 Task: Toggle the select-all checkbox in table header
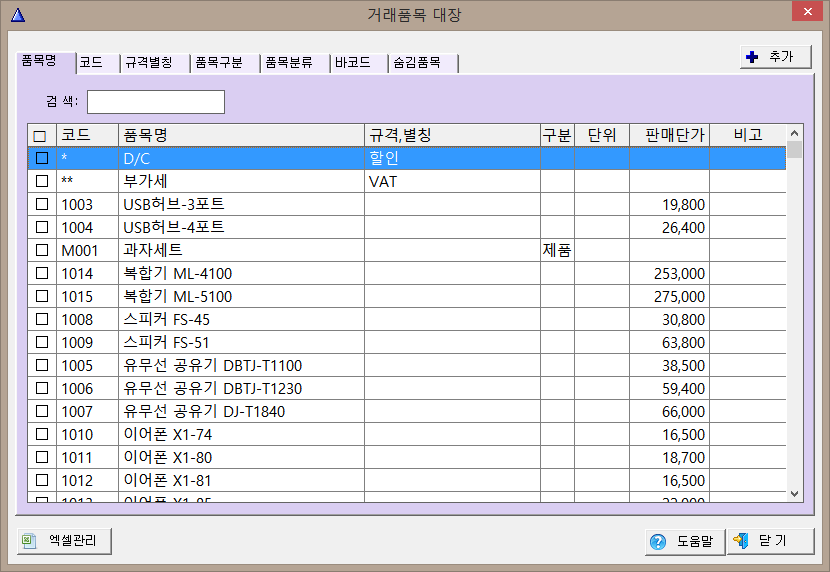tap(40, 137)
